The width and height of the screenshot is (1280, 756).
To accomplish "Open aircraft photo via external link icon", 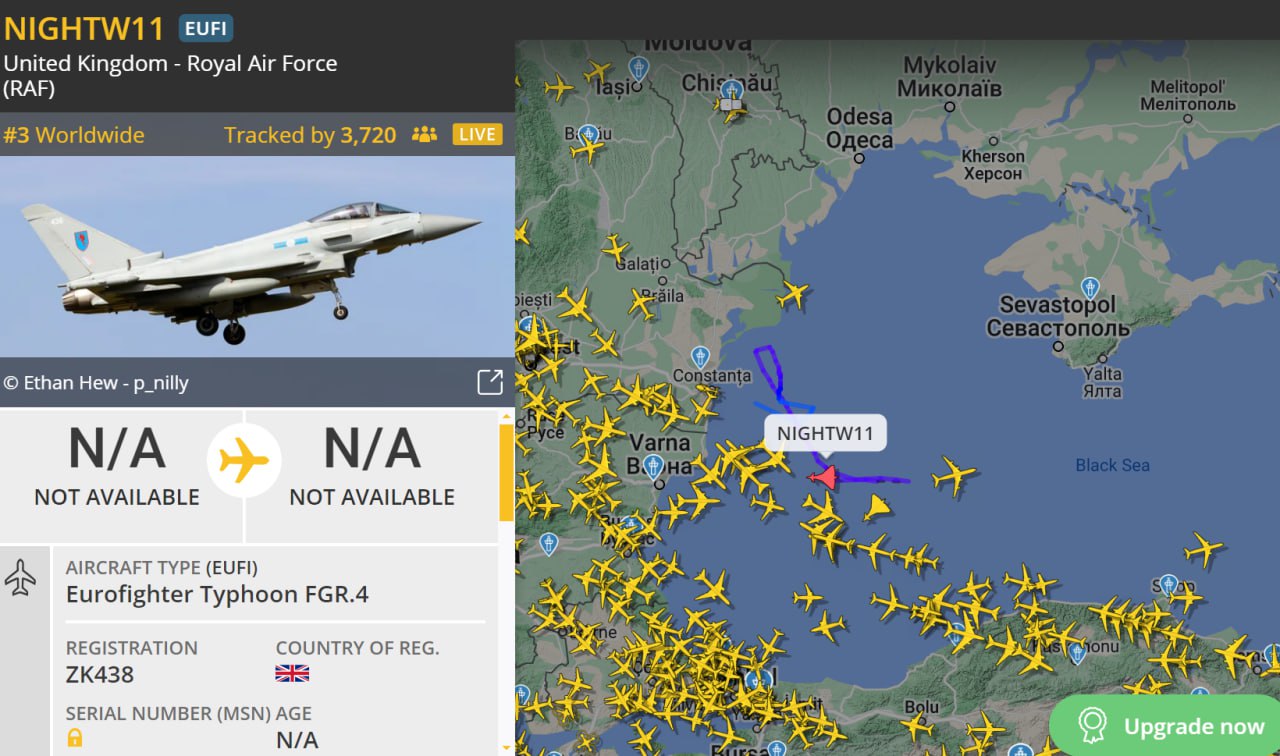I will click(x=490, y=382).
